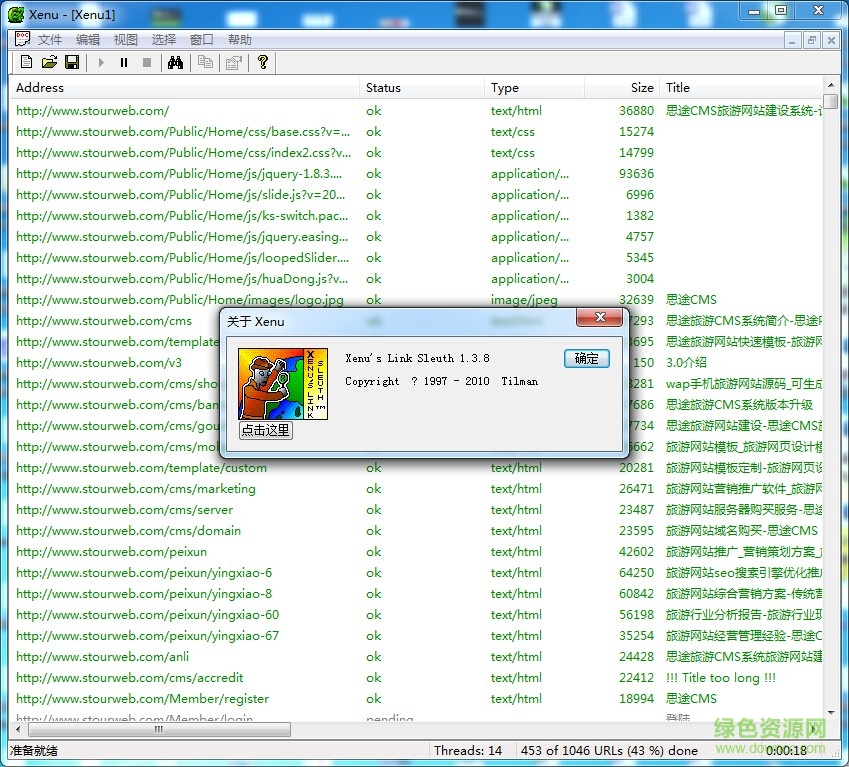Click the vertical scrollbar up arrow
The height and width of the screenshot is (767, 849).
click(x=831, y=87)
